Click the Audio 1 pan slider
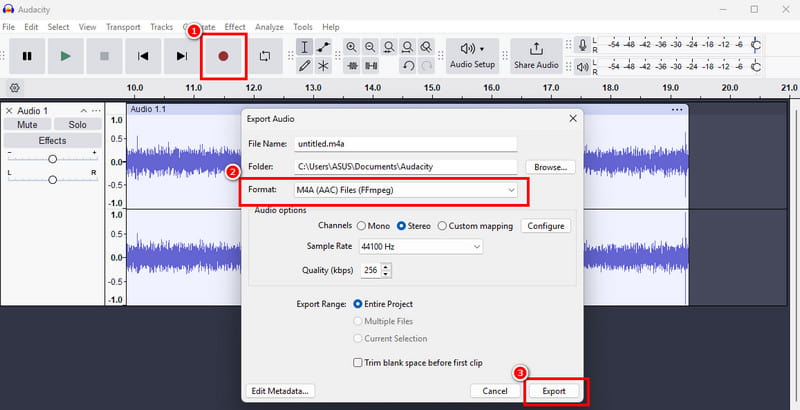This screenshot has width=800, height=410. tap(52, 180)
